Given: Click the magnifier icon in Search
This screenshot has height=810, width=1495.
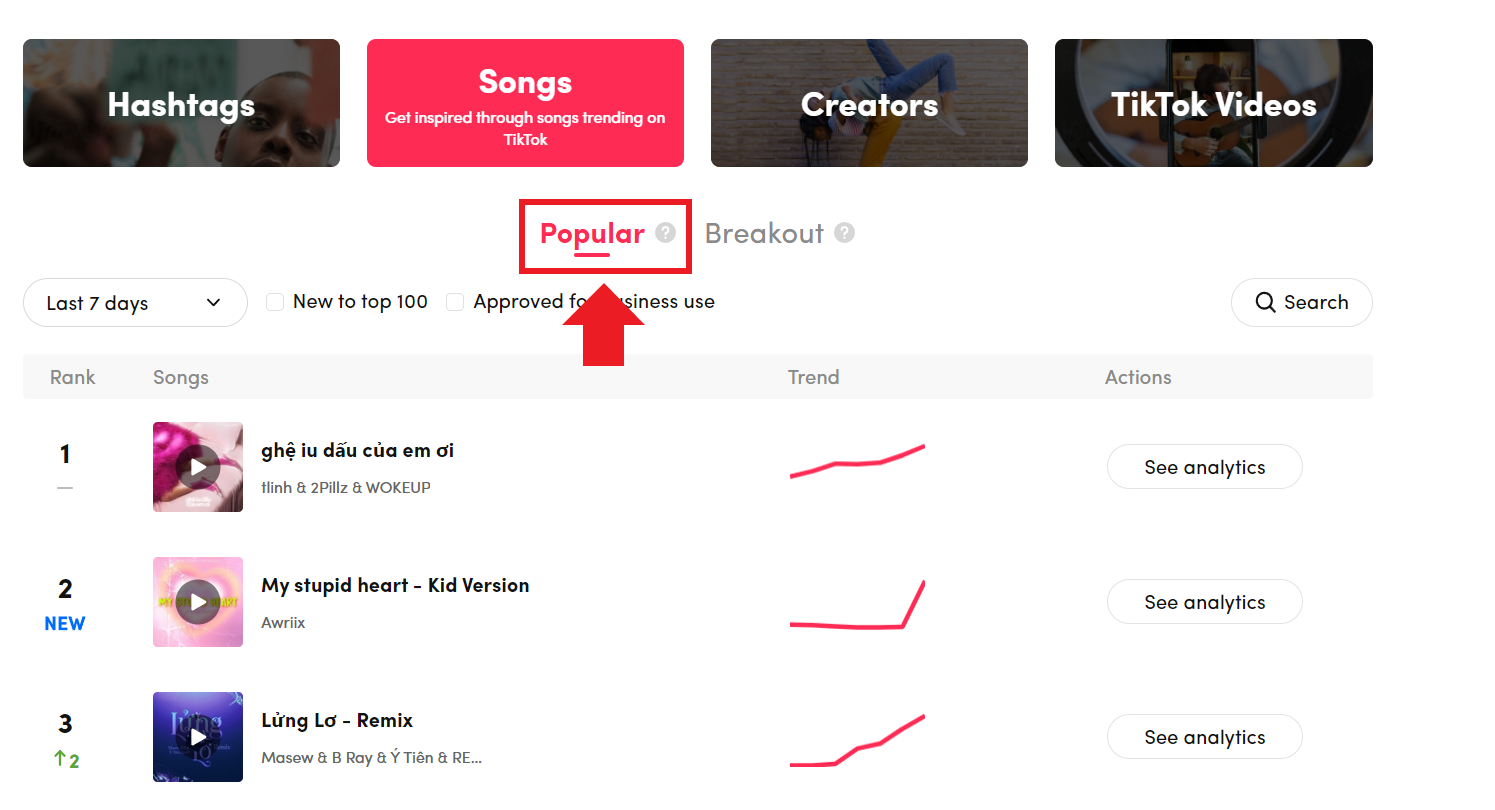Looking at the screenshot, I should point(1265,303).
